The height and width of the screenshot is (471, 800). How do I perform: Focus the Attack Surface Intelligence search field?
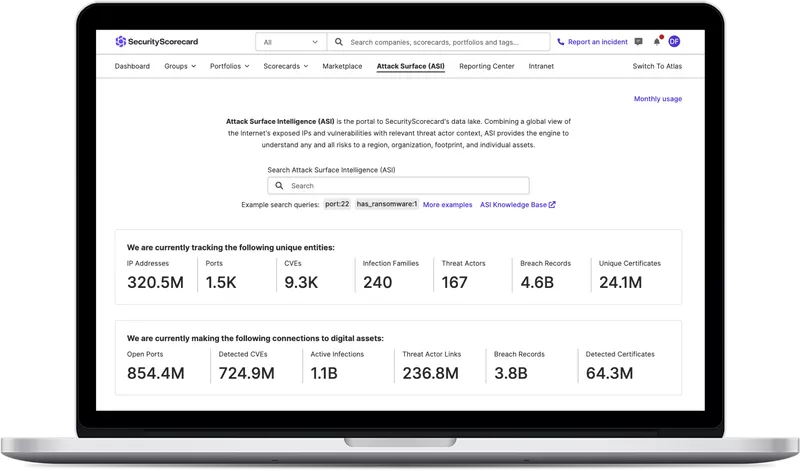click(398, 186)
